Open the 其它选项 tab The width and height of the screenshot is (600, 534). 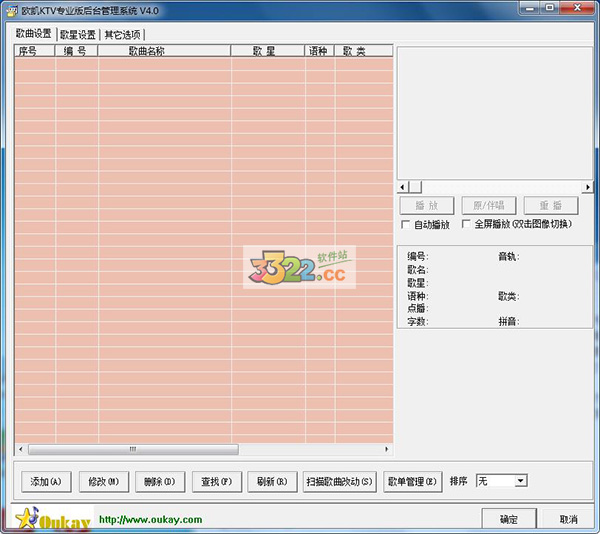122,35
